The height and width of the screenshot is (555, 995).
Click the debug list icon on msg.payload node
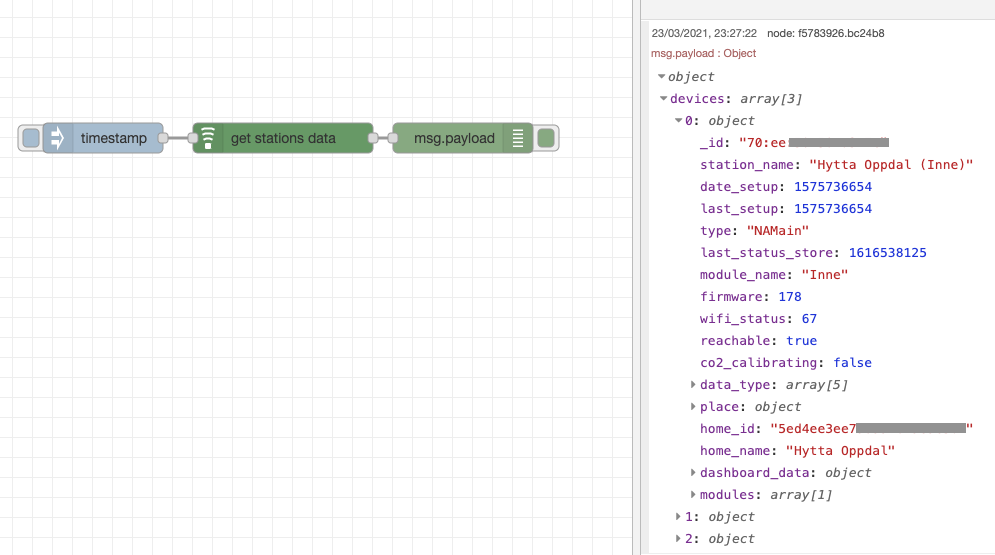(518, 138)
